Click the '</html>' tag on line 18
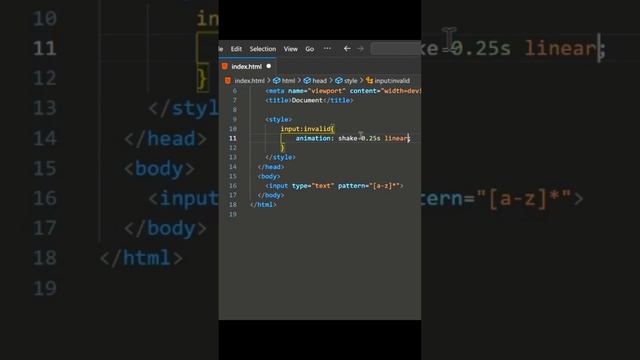Image resolution: width=640 pixels, height=360 pixels. pos(263,204)
